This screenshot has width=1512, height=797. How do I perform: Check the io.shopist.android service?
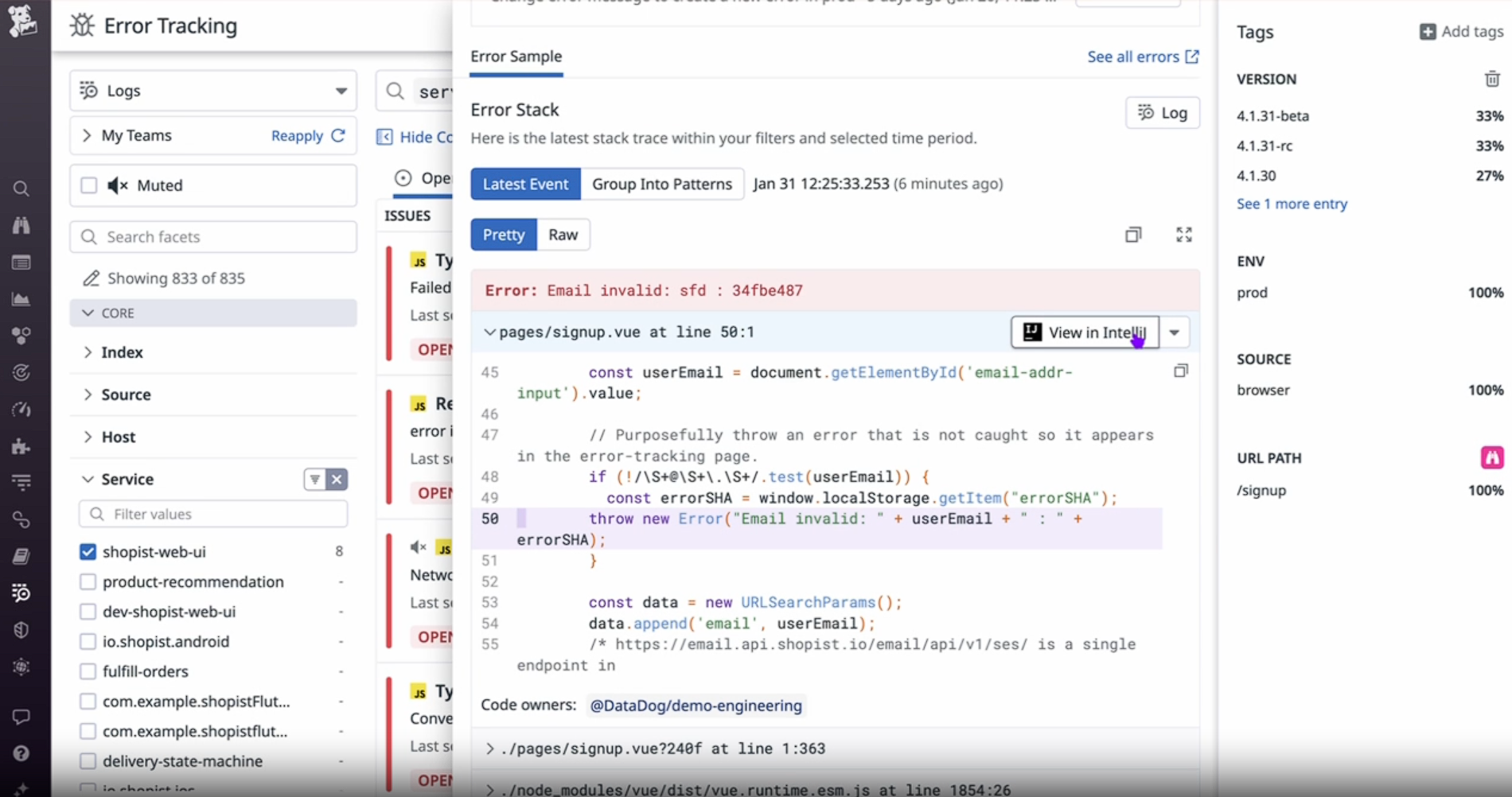(88, 641)
